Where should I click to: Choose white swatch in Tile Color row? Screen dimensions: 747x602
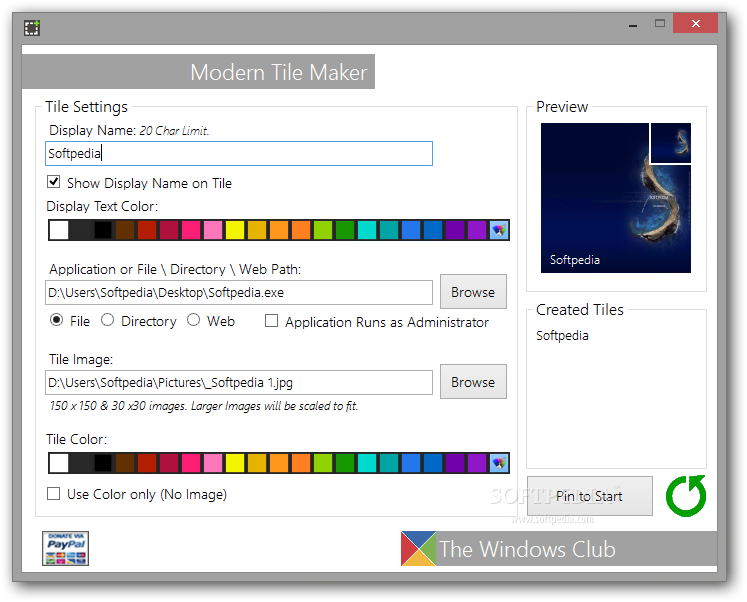point(59,463)
